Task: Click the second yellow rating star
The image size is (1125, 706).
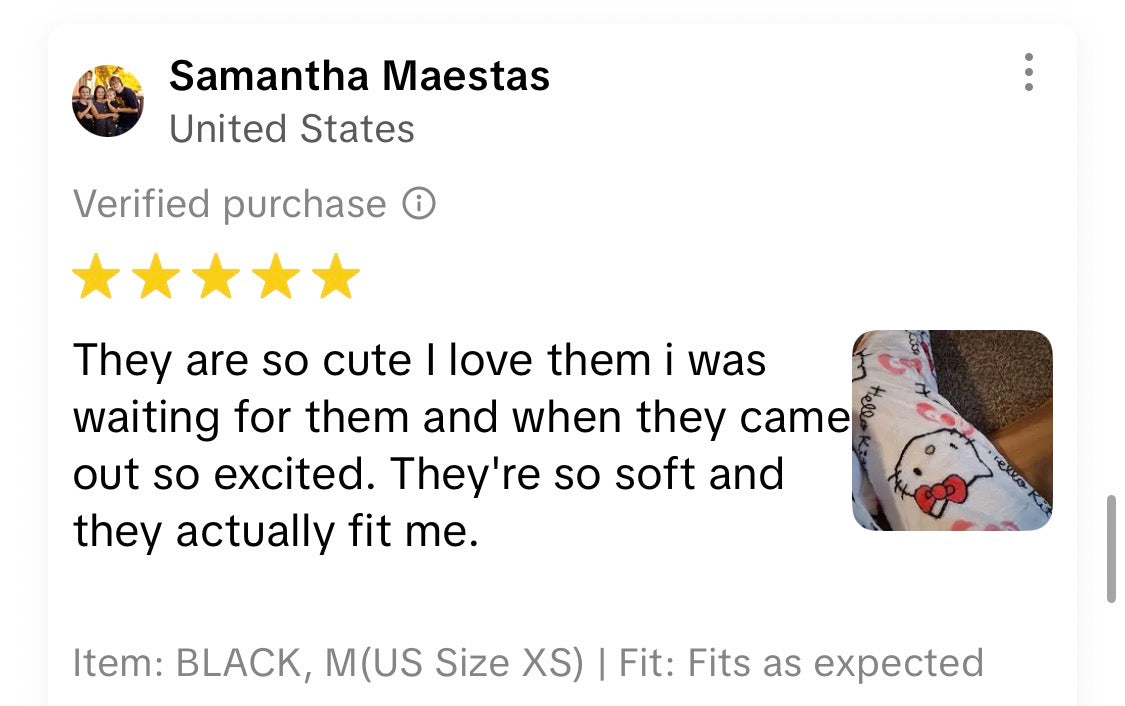Action: (x=156, y=277)
